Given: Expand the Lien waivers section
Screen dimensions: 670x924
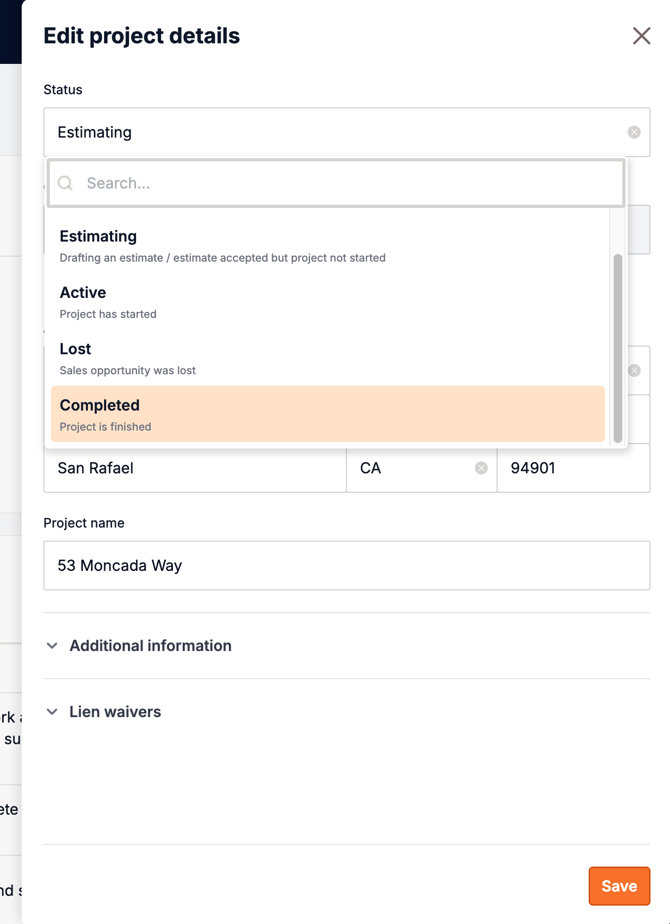Looking at the screenshot, I should [x=115, y=712].
